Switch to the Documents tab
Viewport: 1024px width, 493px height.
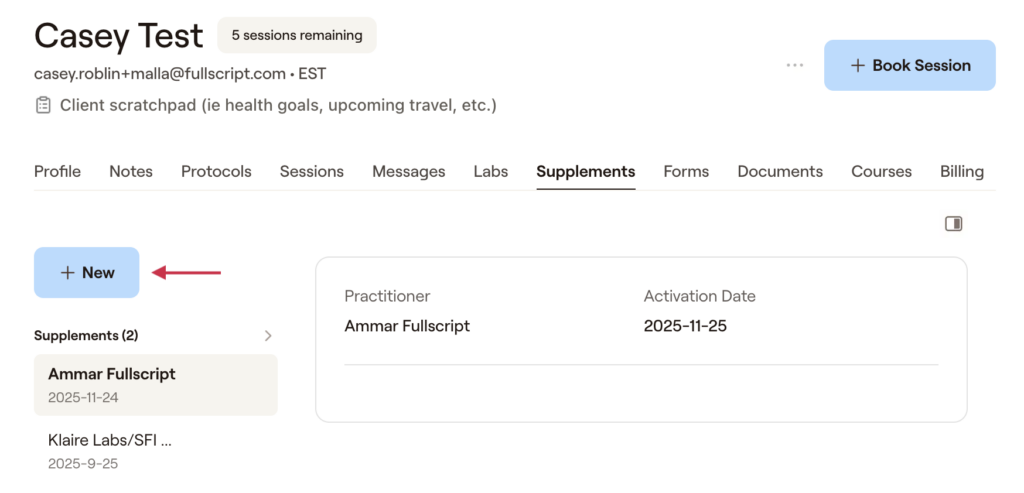tap(780, 171)
